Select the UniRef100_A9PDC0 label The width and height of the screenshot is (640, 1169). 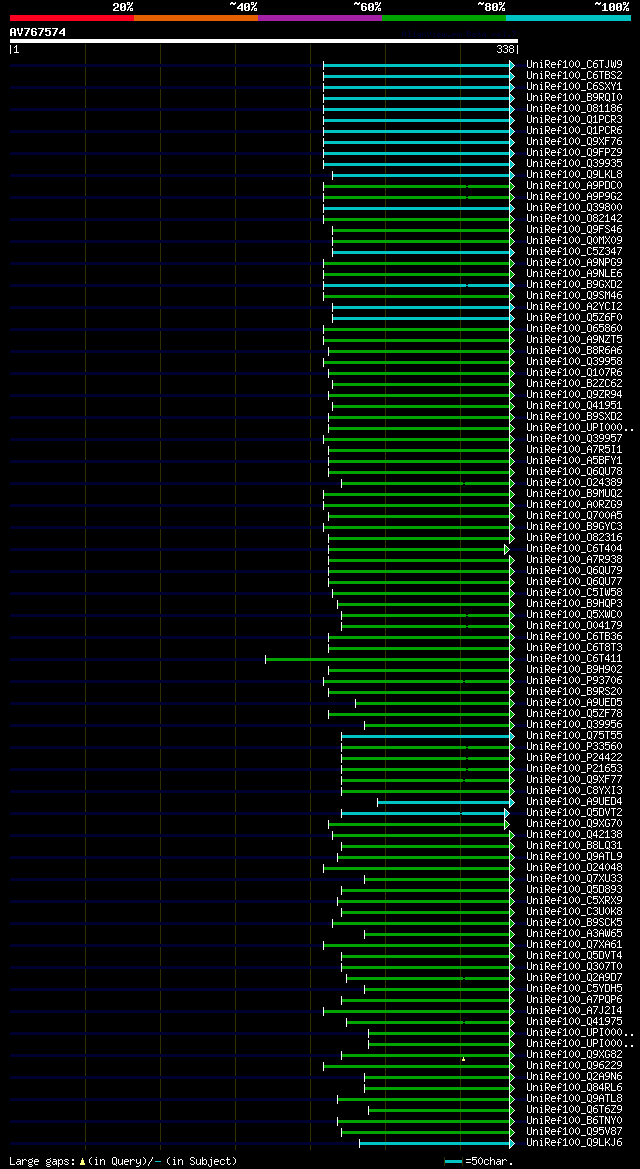pos(574,186)
